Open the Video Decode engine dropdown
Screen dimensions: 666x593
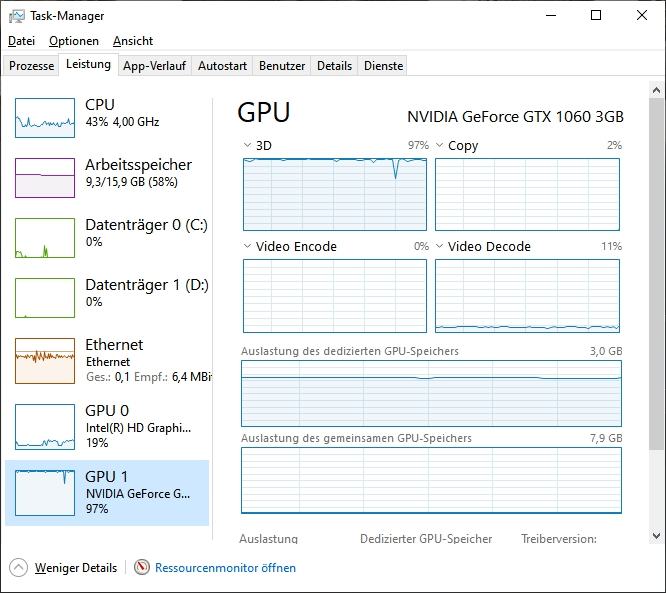coord(440,247)
